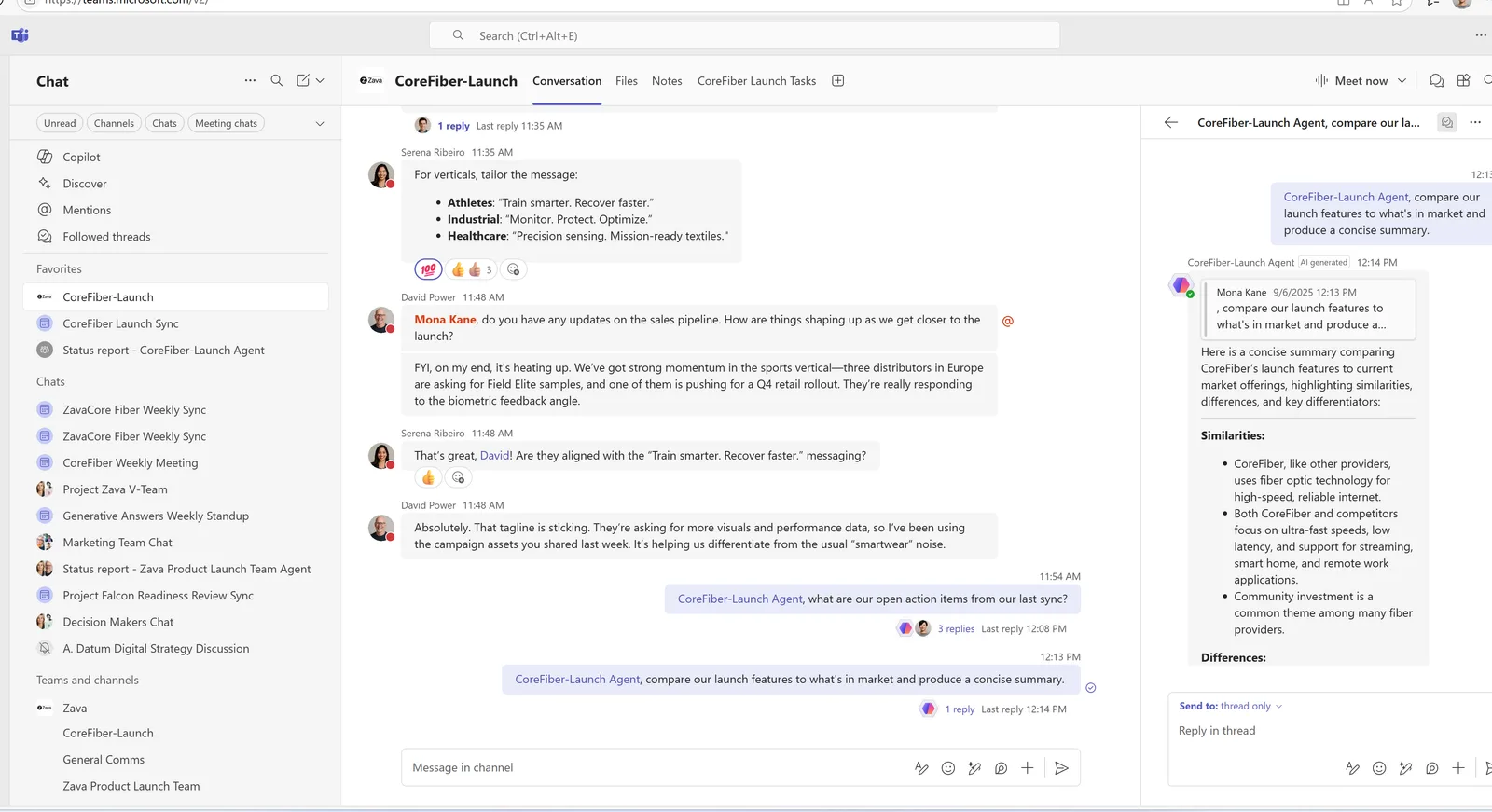Open CoreFiber Launch Sync favorite
This screenshot has width=1492, height=812.
tap(175, 323)
